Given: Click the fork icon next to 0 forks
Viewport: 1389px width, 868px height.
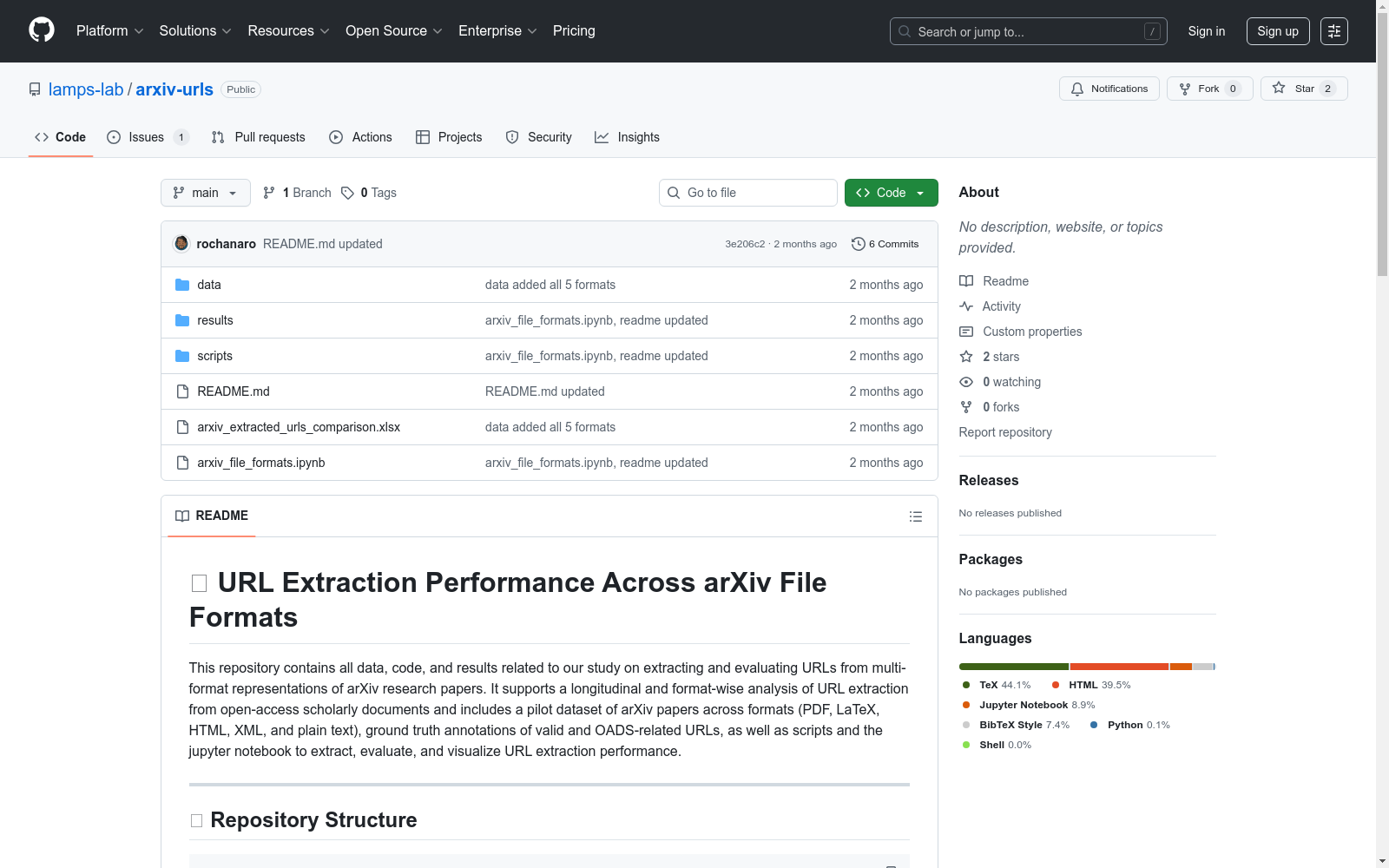Looking at the screenshot, I should point(966,407).
